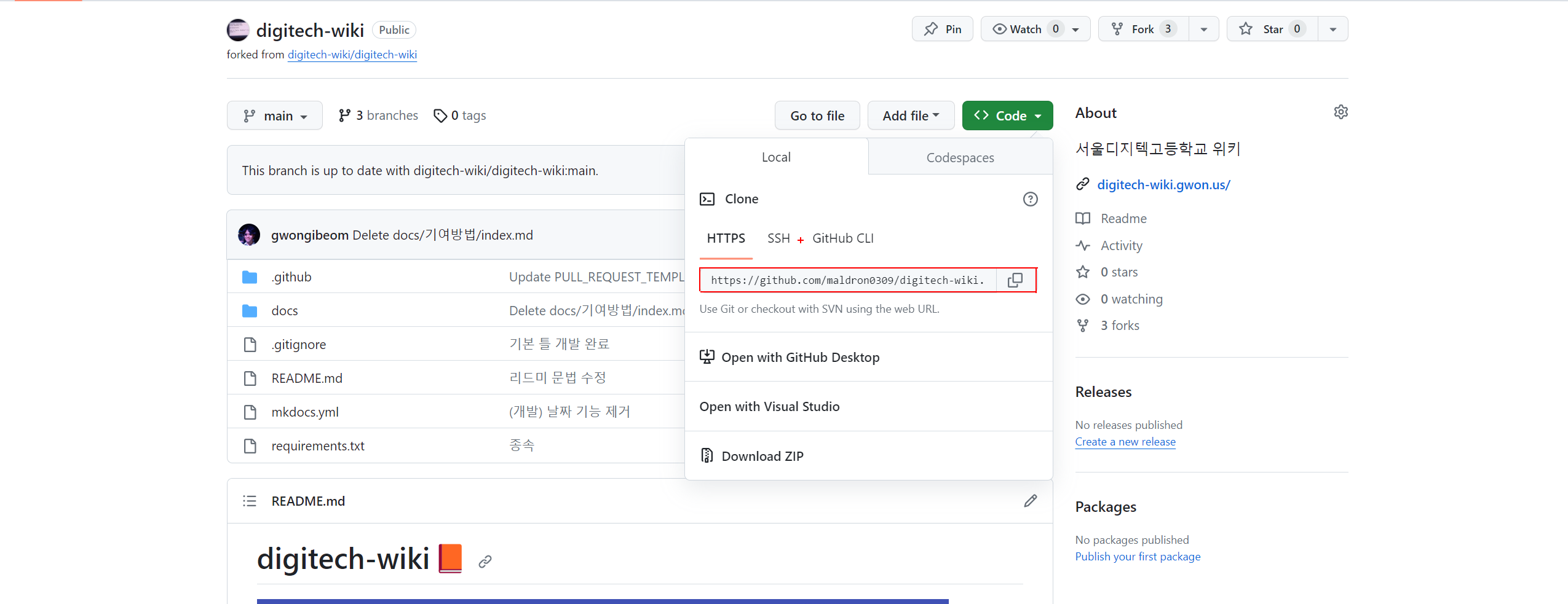Click the repository owner avatar
1568x604 pixels.
click(x=238, y=30)
